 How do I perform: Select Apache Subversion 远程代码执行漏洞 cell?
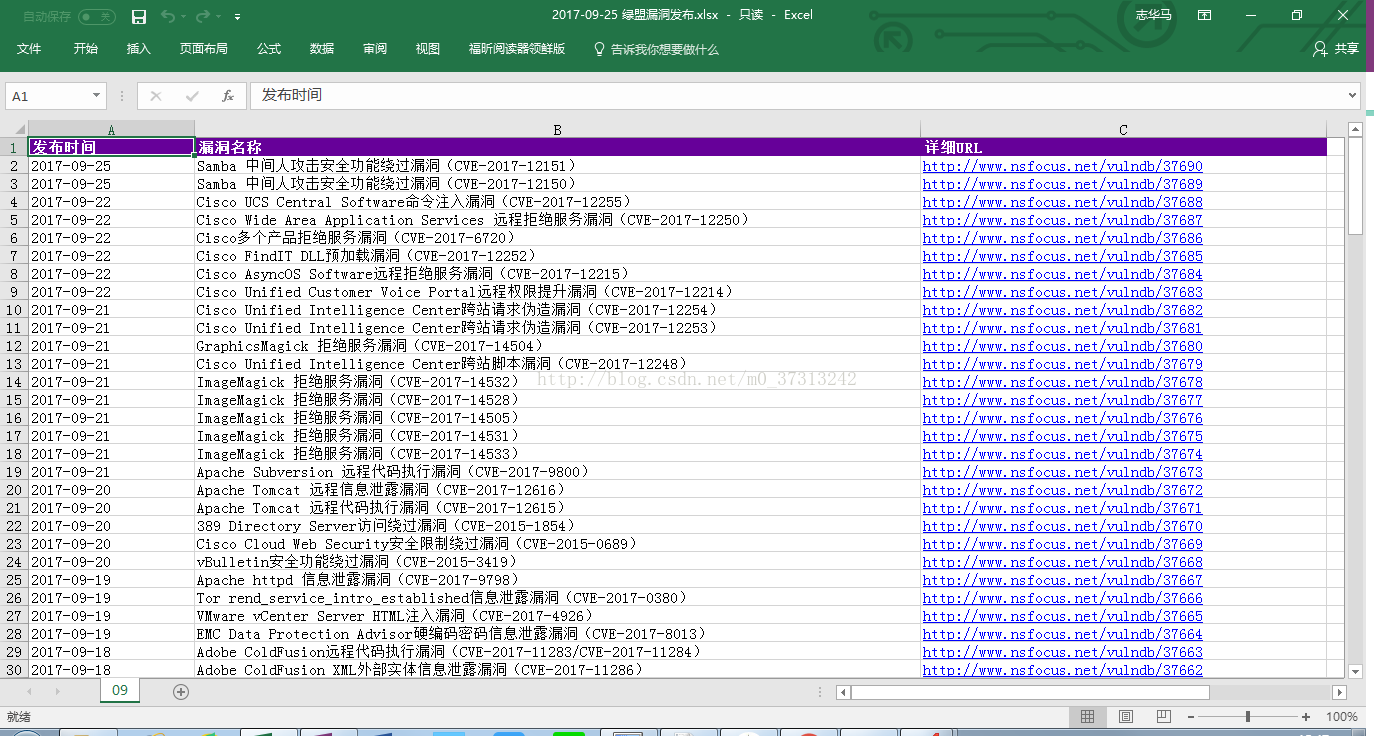[557, 472]
